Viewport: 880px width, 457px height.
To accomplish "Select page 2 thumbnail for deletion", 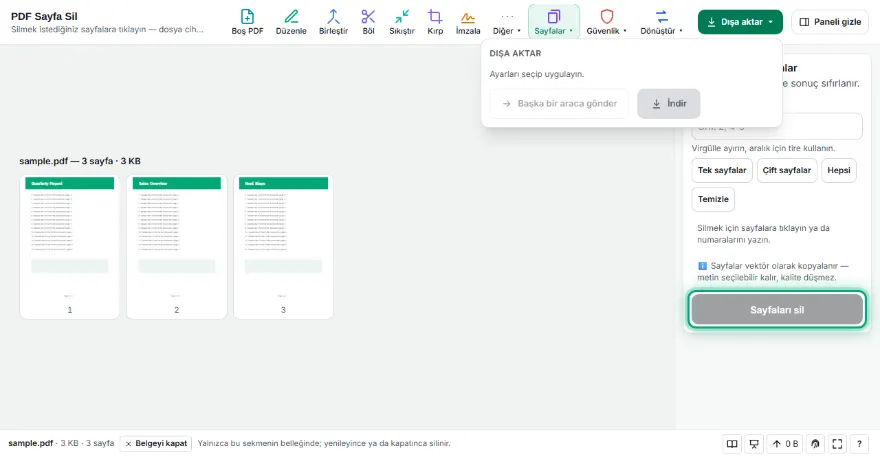I will point(177,247).
